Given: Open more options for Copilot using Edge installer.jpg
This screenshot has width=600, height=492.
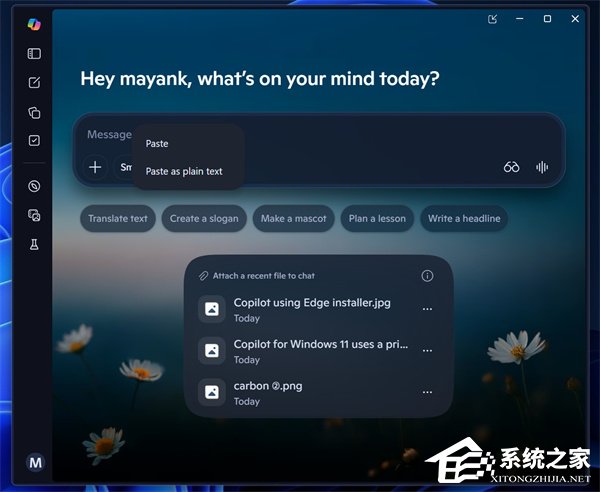Looking at the screenshot, I should click(x=427, y=309).
